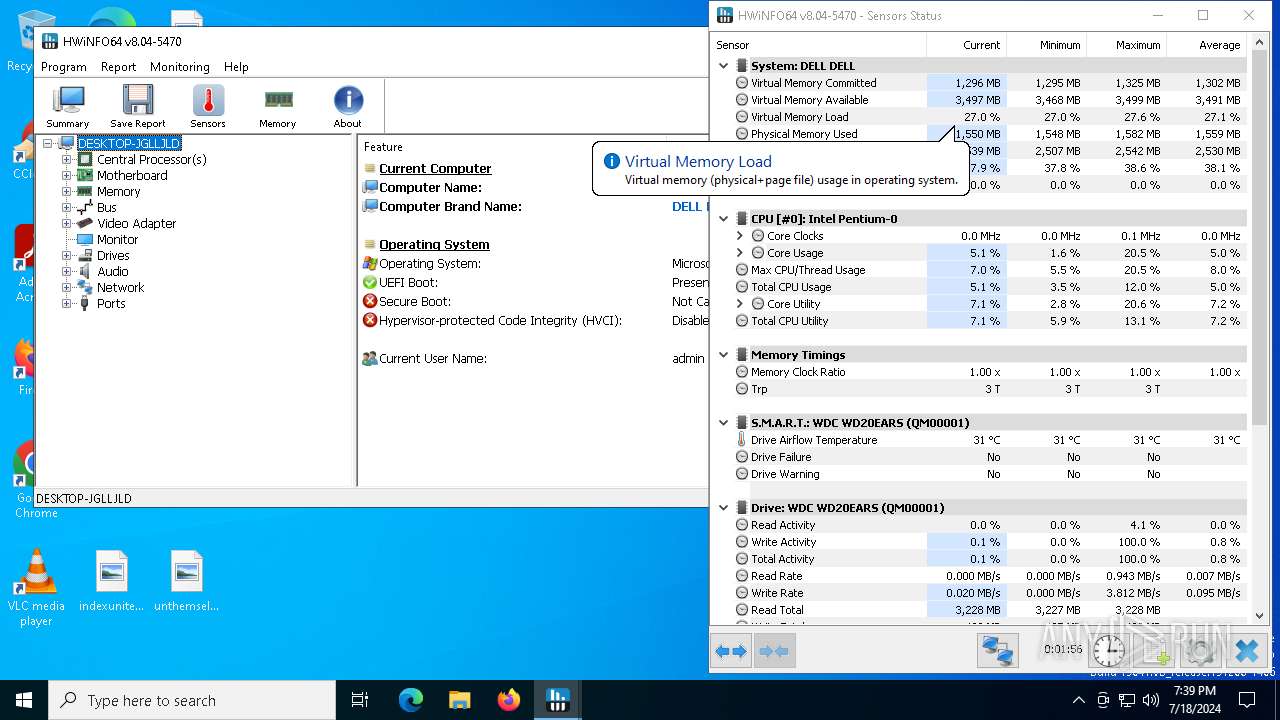Expand the Core Clocks sensor row
The width and height of the screenshot is (1280, 720).
tap(740, 236)
